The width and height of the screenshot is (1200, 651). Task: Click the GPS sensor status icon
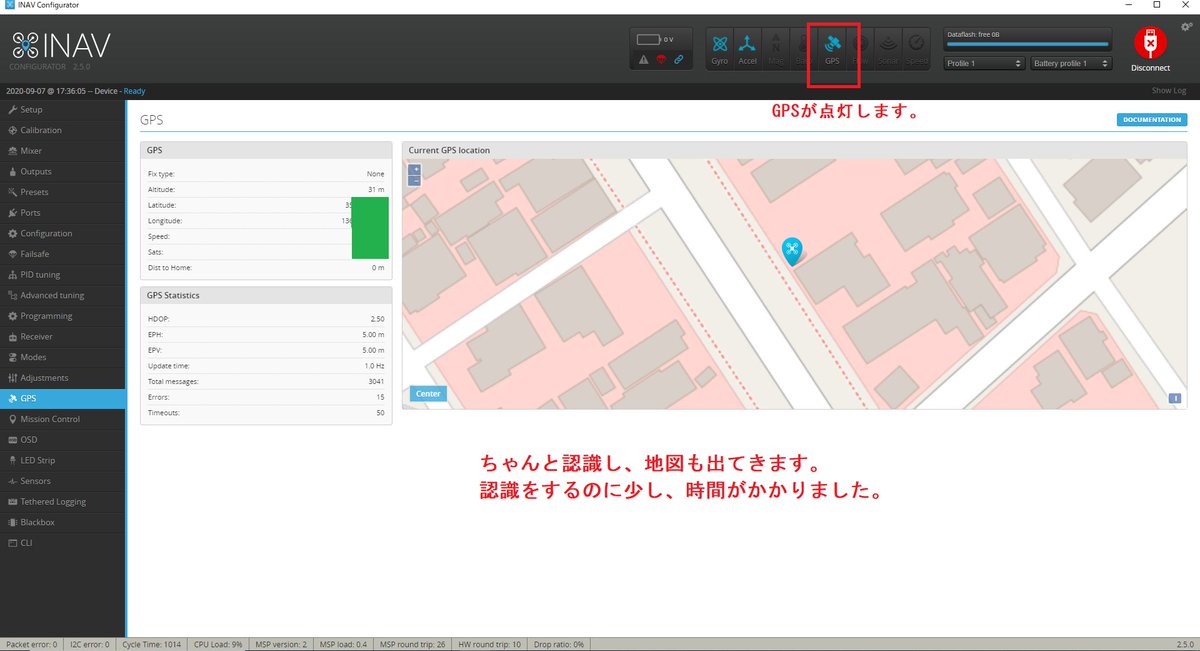[x=832, y=48]
